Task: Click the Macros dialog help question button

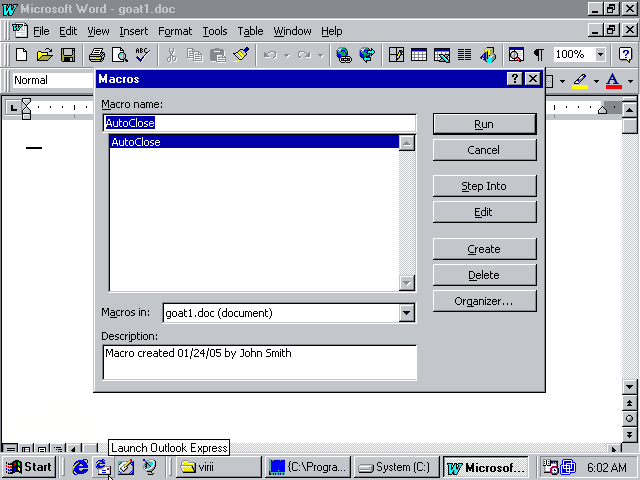Action: click(515, 78)
